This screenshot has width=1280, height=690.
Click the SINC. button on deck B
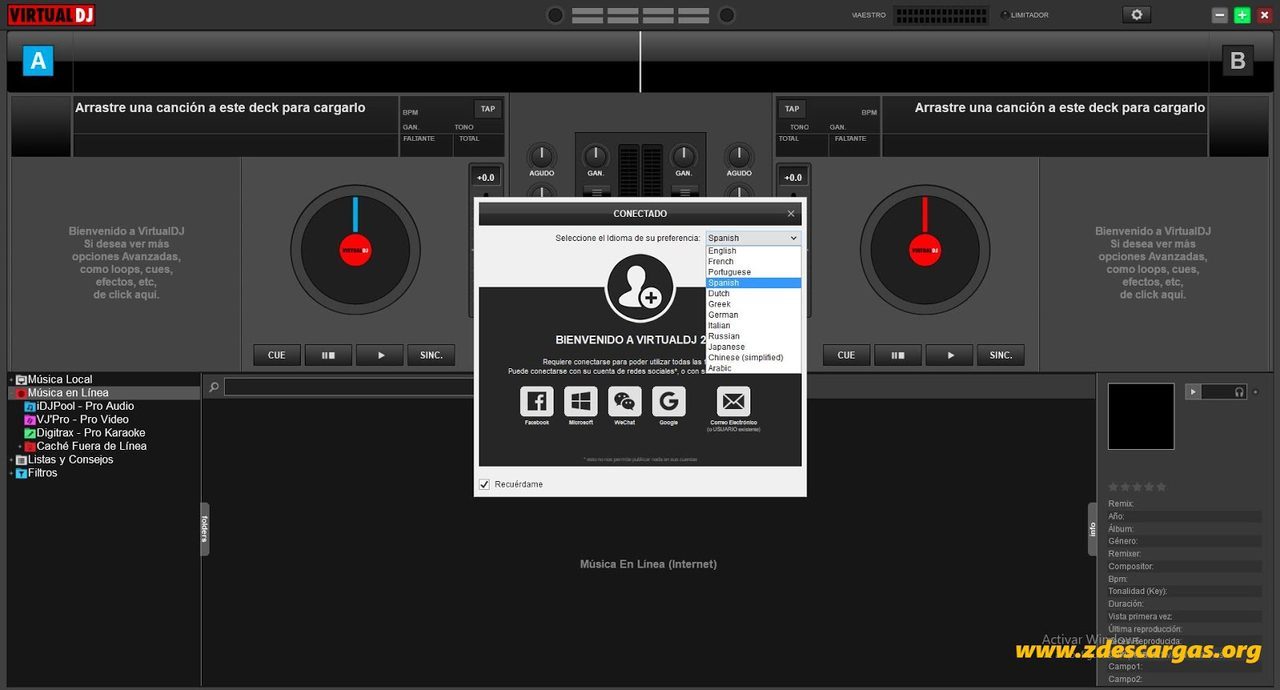[x=1001, y=355]
